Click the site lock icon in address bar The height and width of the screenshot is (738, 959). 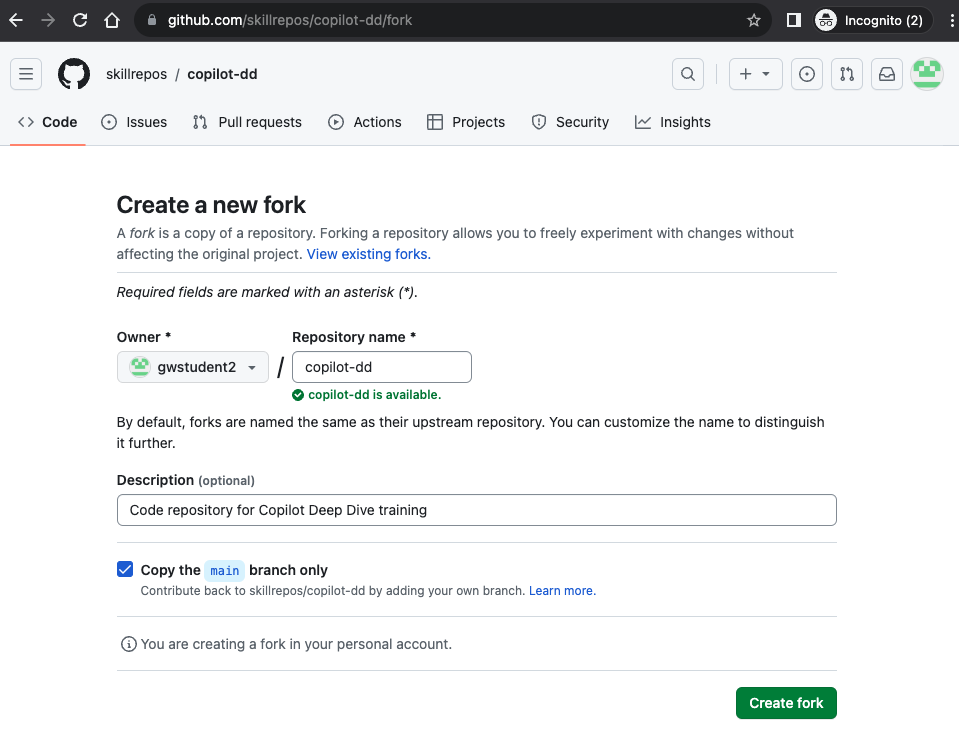(x=152, y=20)
